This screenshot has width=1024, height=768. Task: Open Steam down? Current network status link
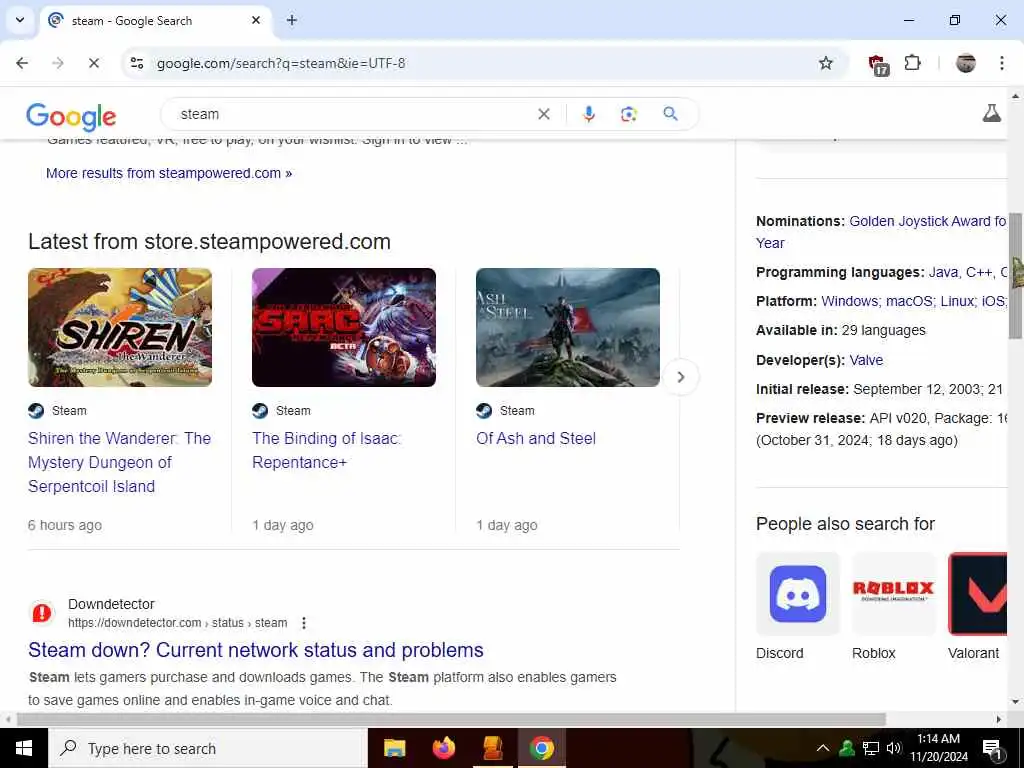coord(256,650)
